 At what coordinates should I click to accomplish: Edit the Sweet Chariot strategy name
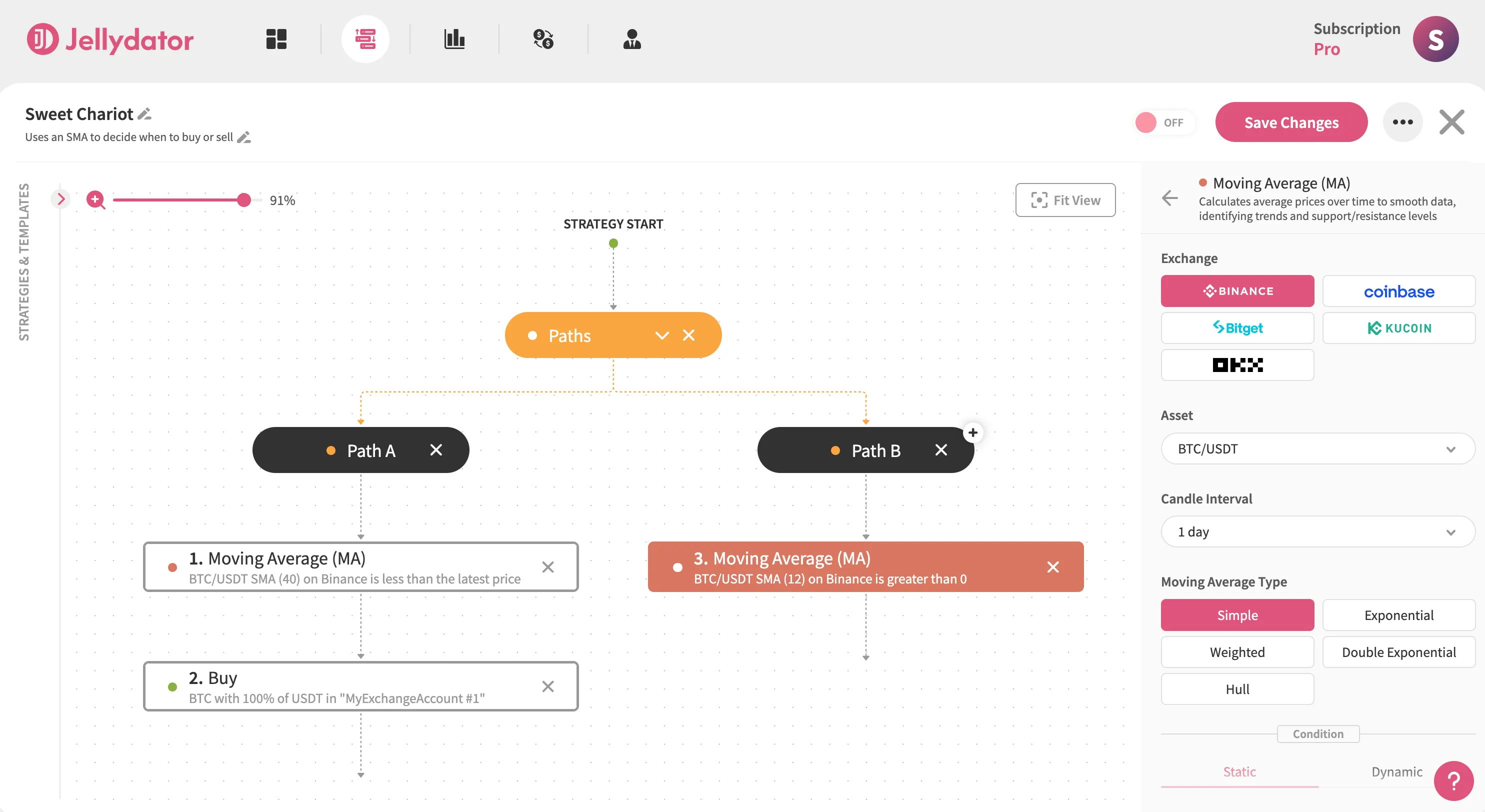[144, 113]
